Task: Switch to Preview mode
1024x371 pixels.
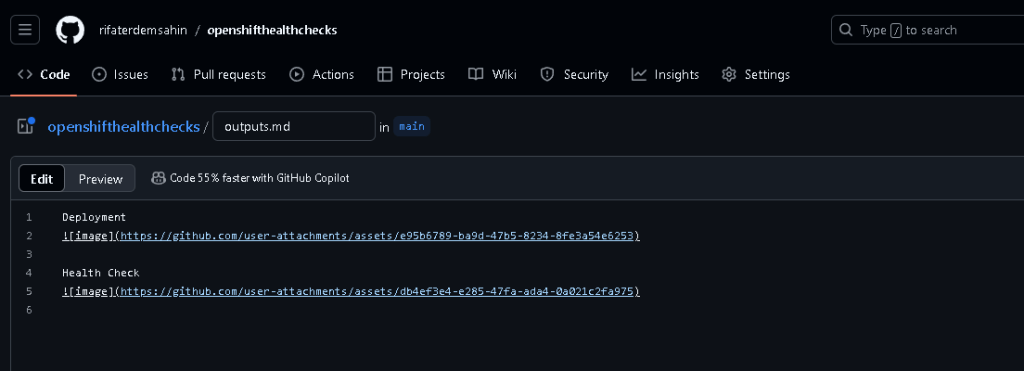Action: click(101, 178)
